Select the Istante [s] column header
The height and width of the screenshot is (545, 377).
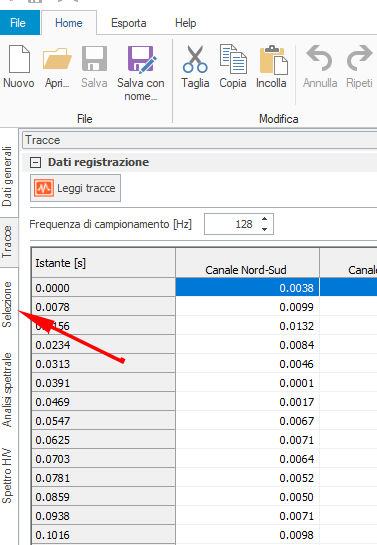click(x=103, y=263)
